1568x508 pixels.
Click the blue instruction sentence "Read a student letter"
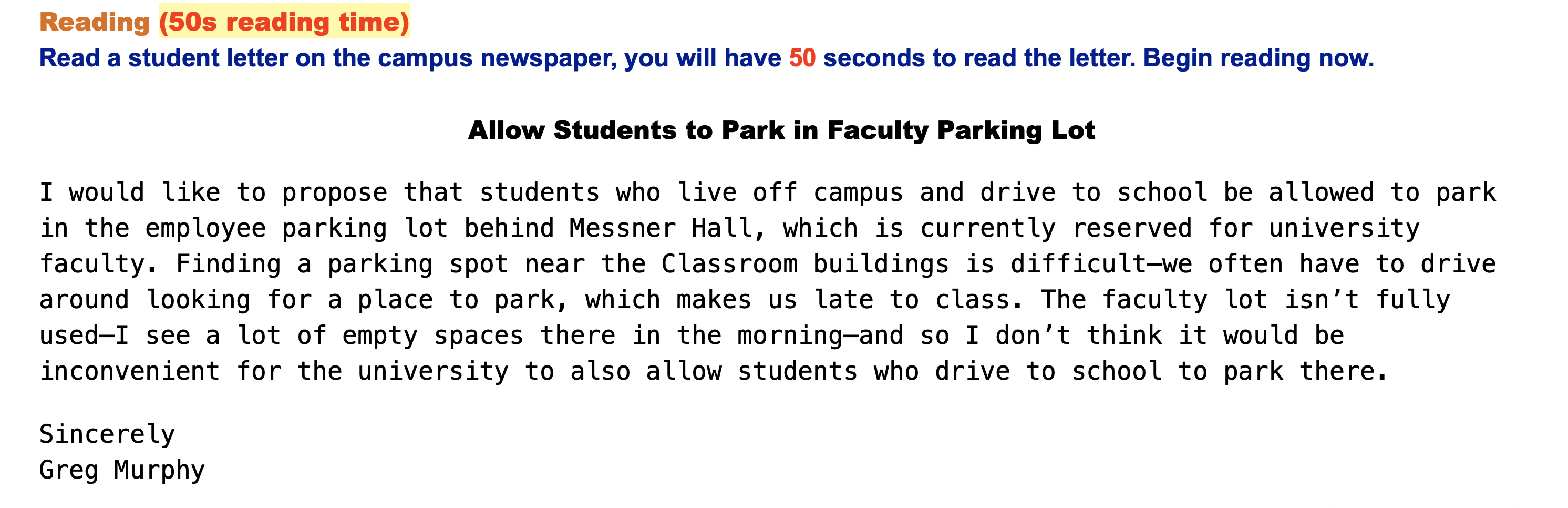tap(707, 58)
